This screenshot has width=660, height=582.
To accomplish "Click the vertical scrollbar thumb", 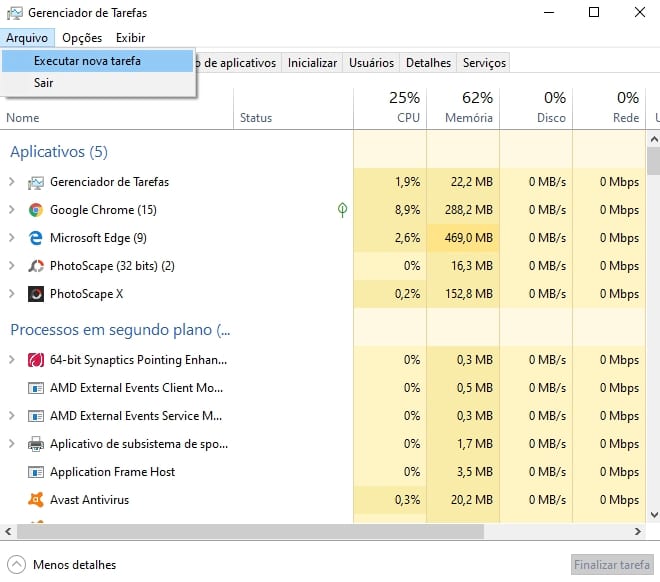I will [654, 161].
